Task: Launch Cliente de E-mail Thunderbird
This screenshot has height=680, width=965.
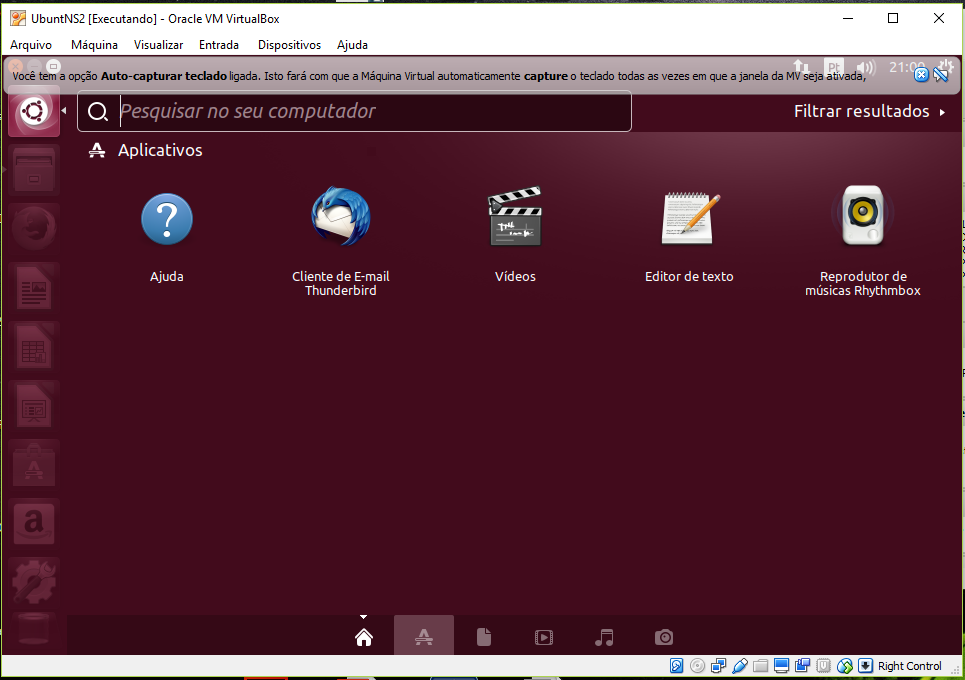Action: tap(340, 217)
